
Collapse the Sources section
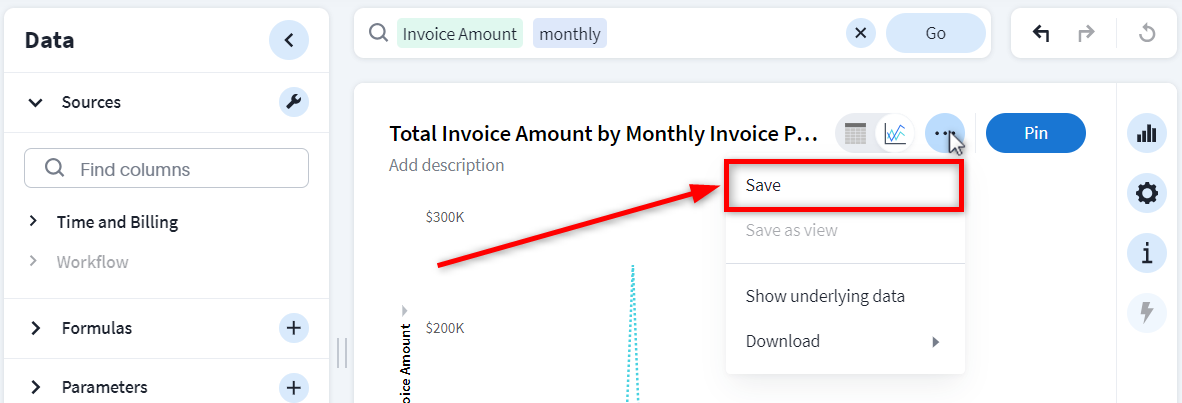[36, 102]
